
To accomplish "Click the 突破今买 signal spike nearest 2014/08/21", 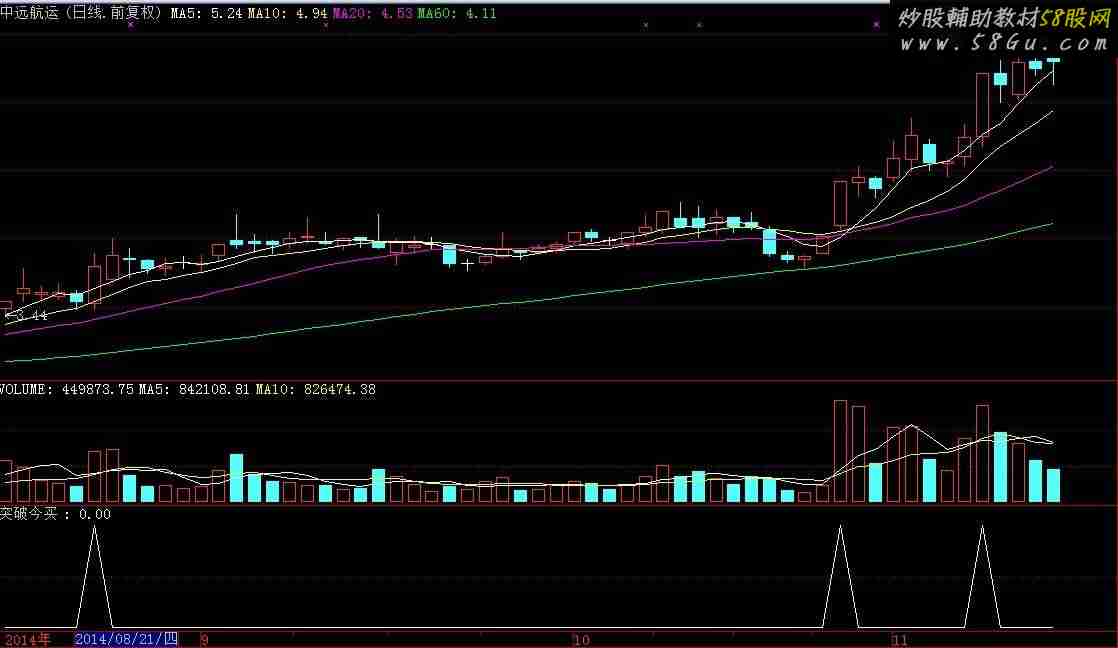I will [x=94, y=577].
